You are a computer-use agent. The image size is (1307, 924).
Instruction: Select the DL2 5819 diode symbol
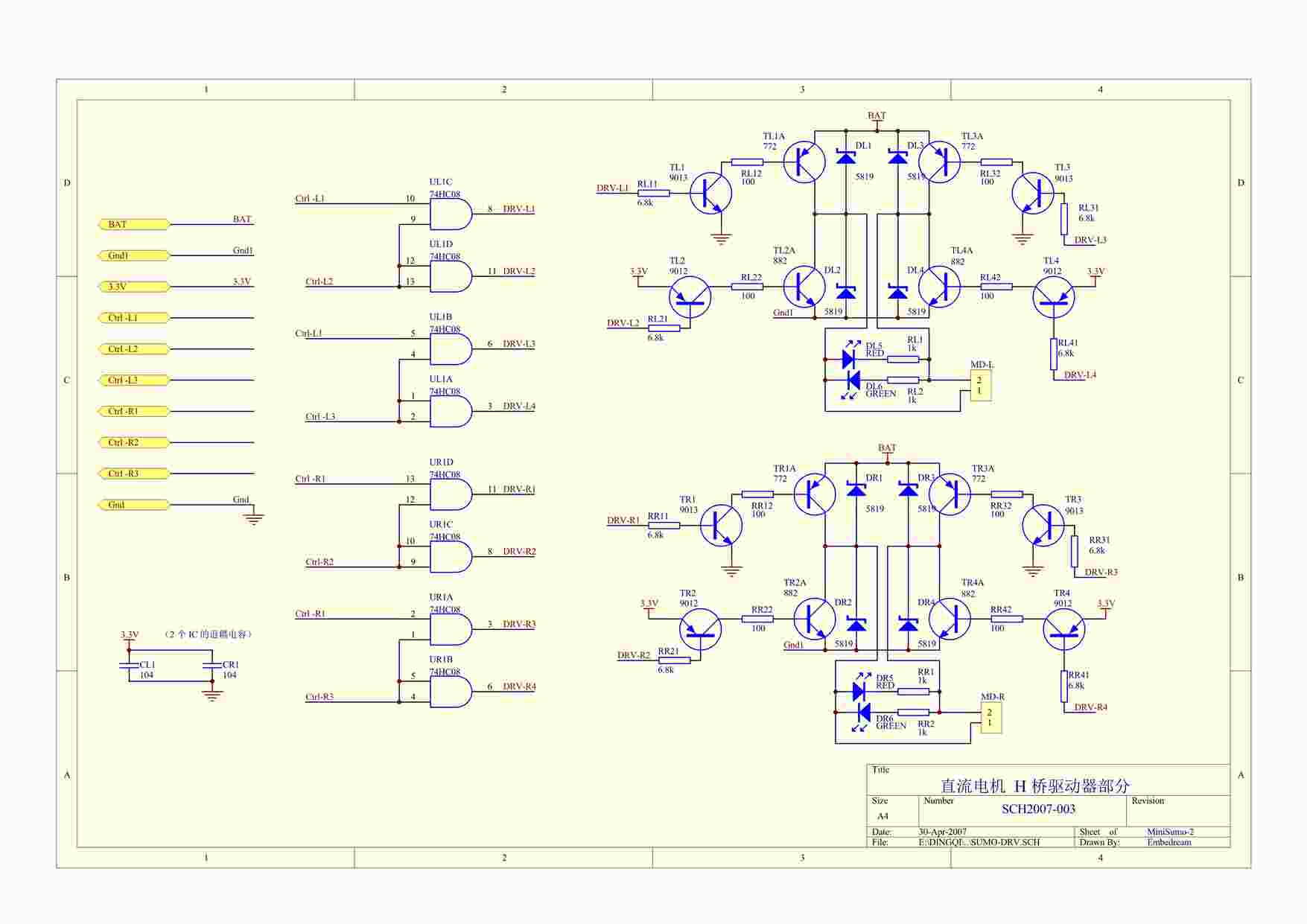pos(846,292)
